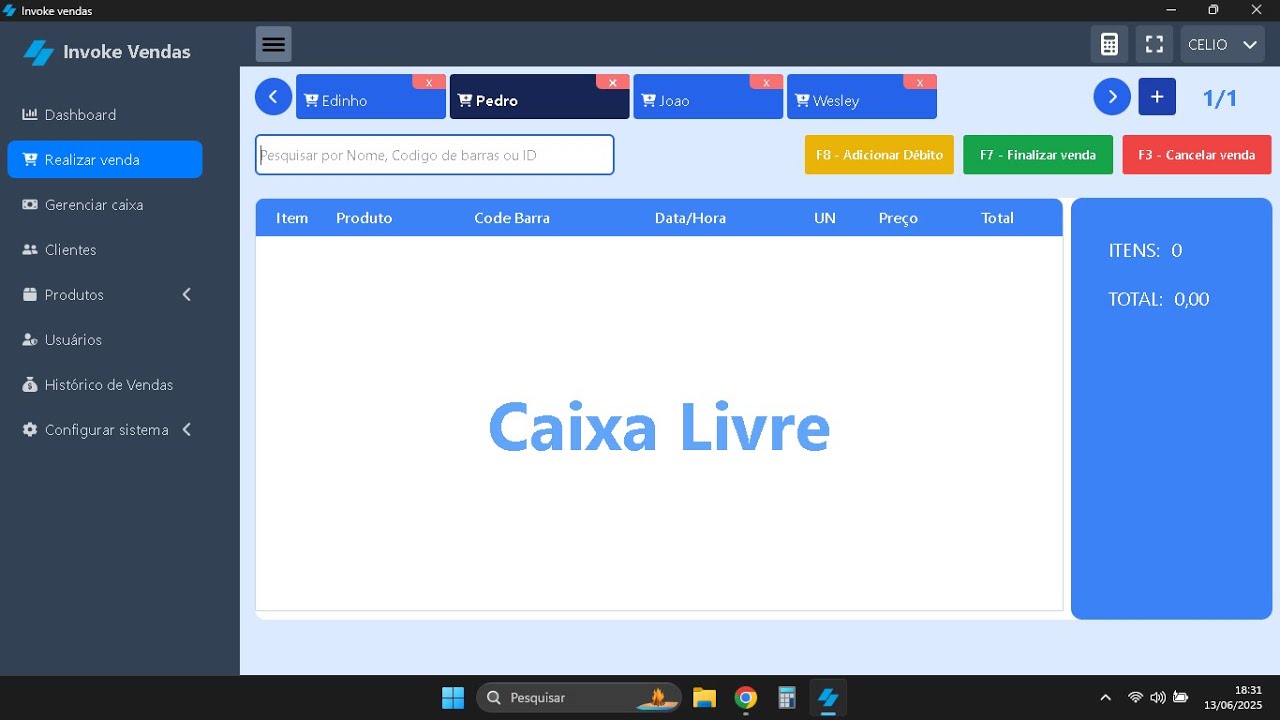The height and width of the screenshot is (720, 1280).
Task: Click F7 - Finalizar venda button
Action: 1038,155
